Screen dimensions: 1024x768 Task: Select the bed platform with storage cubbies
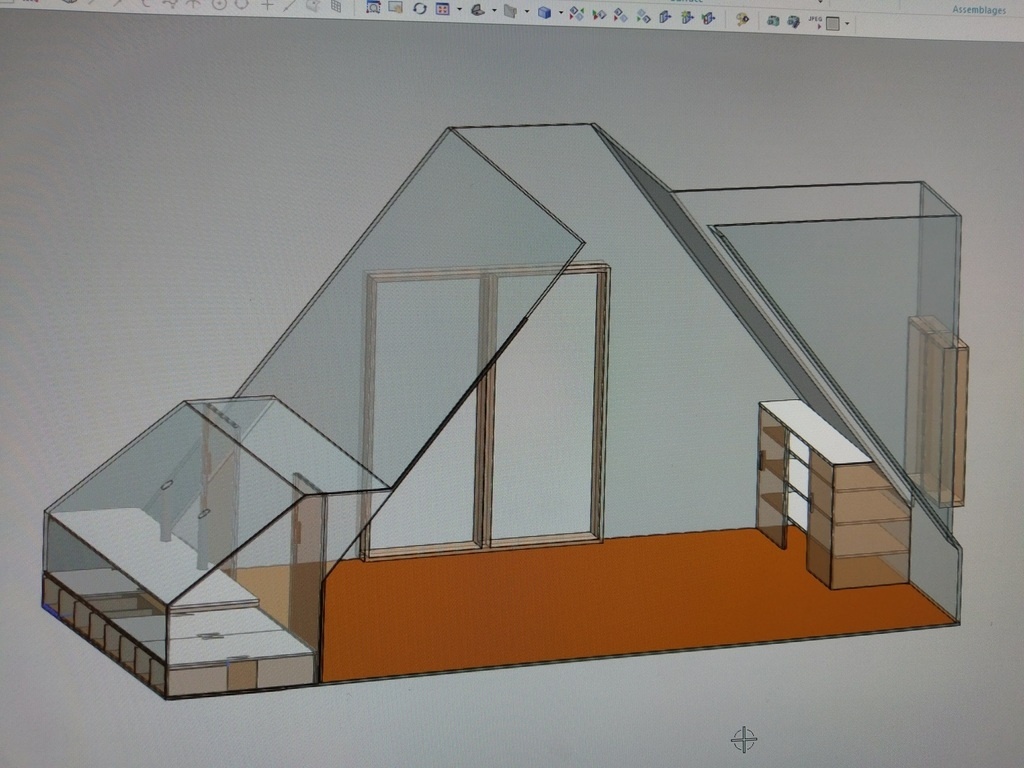[x=176, y=604]
